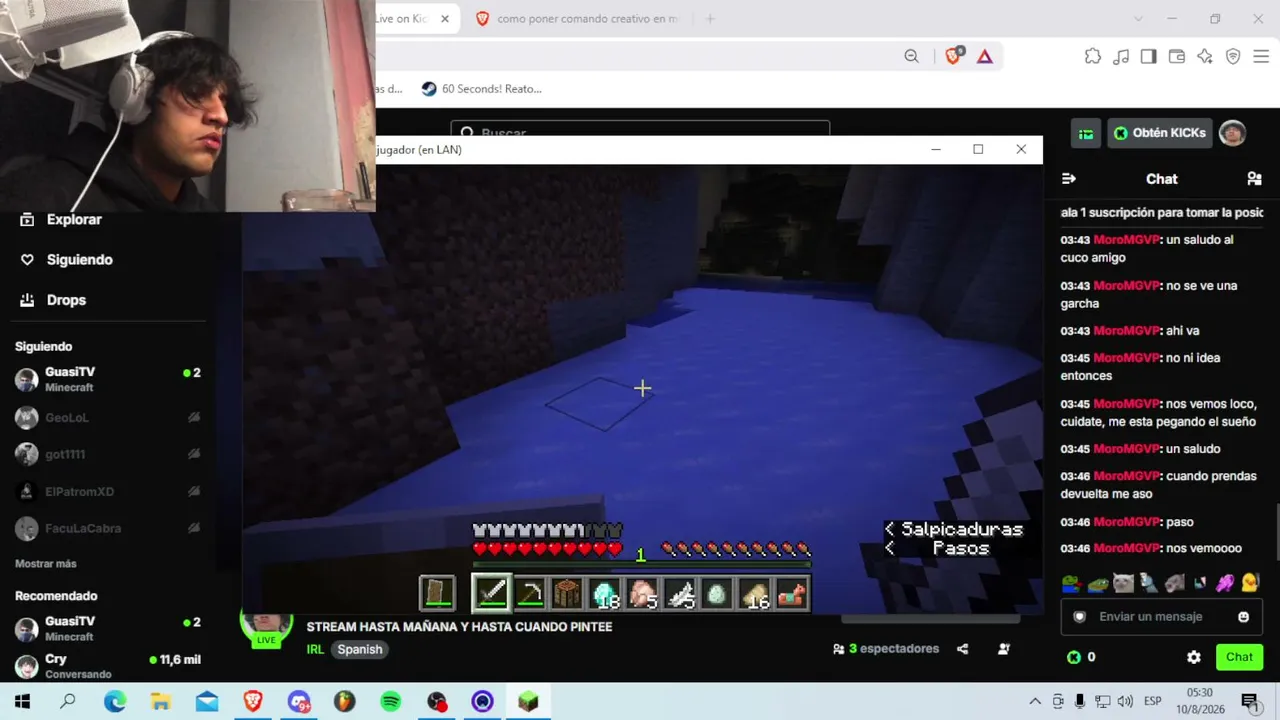
Task: Select the Pepe frog emote in chat bar
Action: point(1071,583)
